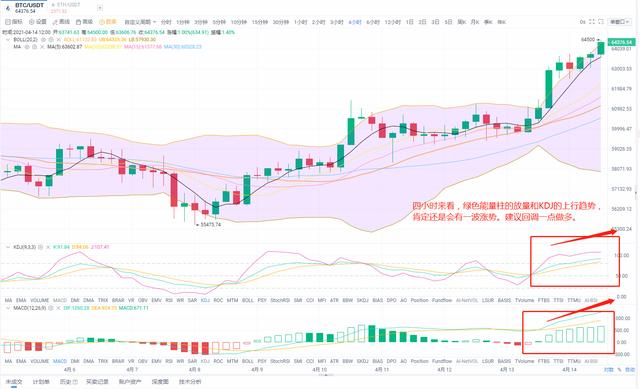
Task: Open the 自定义周期 custom period dropdown
Action: pos(140,22)
